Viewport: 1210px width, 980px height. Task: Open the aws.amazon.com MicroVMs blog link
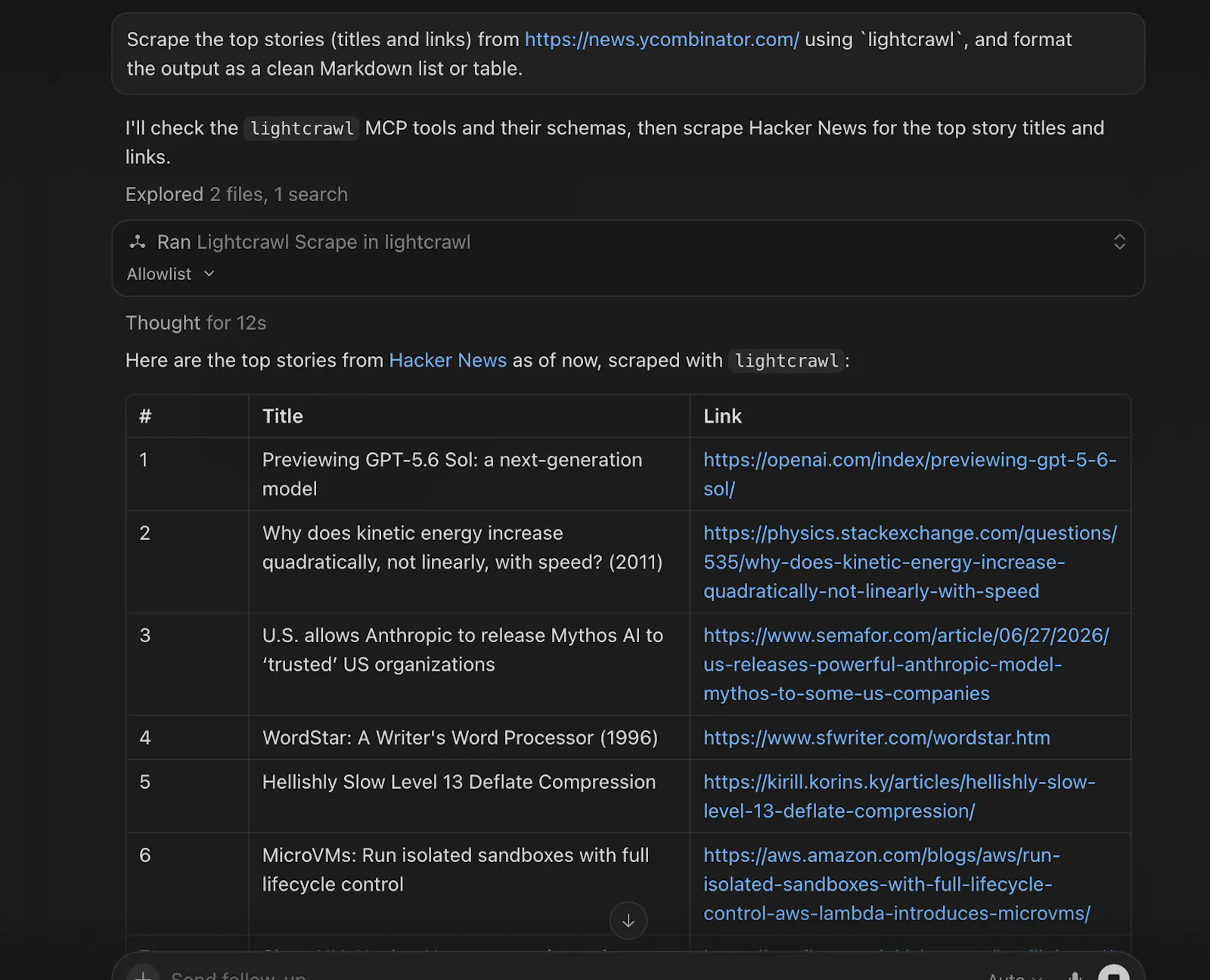pos(897,884)
